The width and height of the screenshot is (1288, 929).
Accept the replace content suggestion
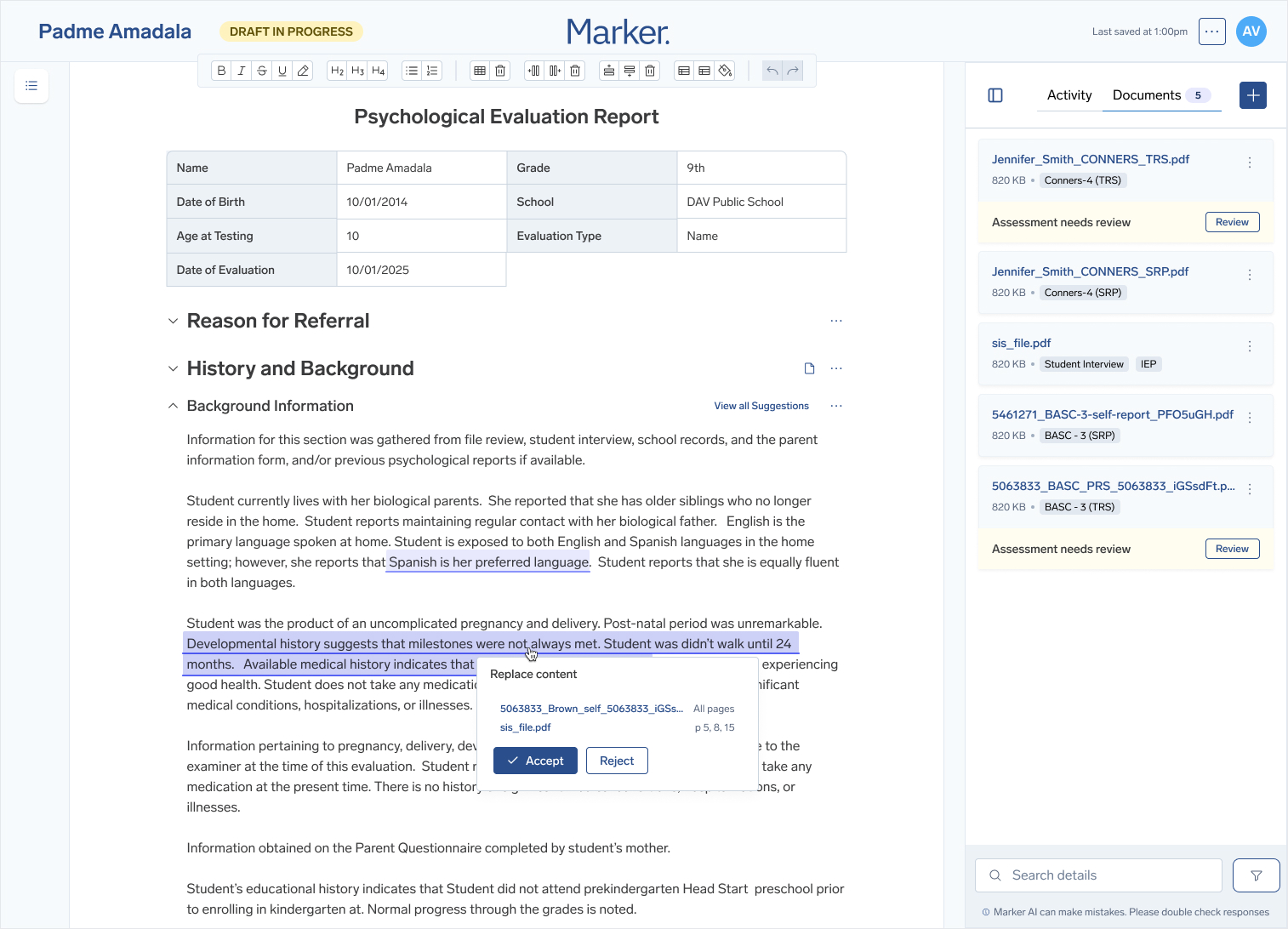click(x=536, y=761)
